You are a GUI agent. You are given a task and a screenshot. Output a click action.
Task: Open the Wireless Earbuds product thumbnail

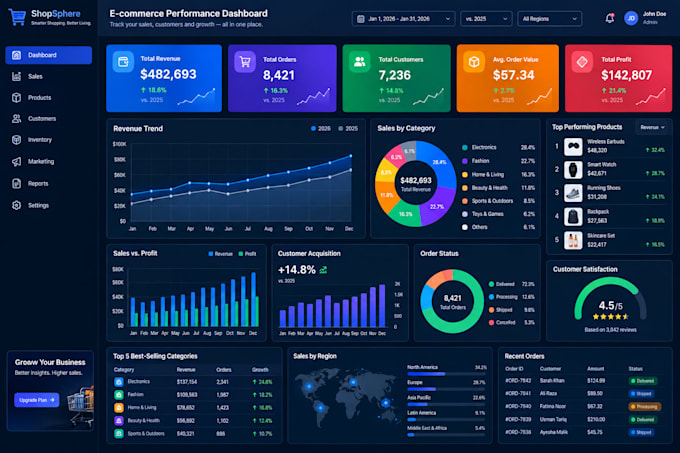[x=573, y=147]
